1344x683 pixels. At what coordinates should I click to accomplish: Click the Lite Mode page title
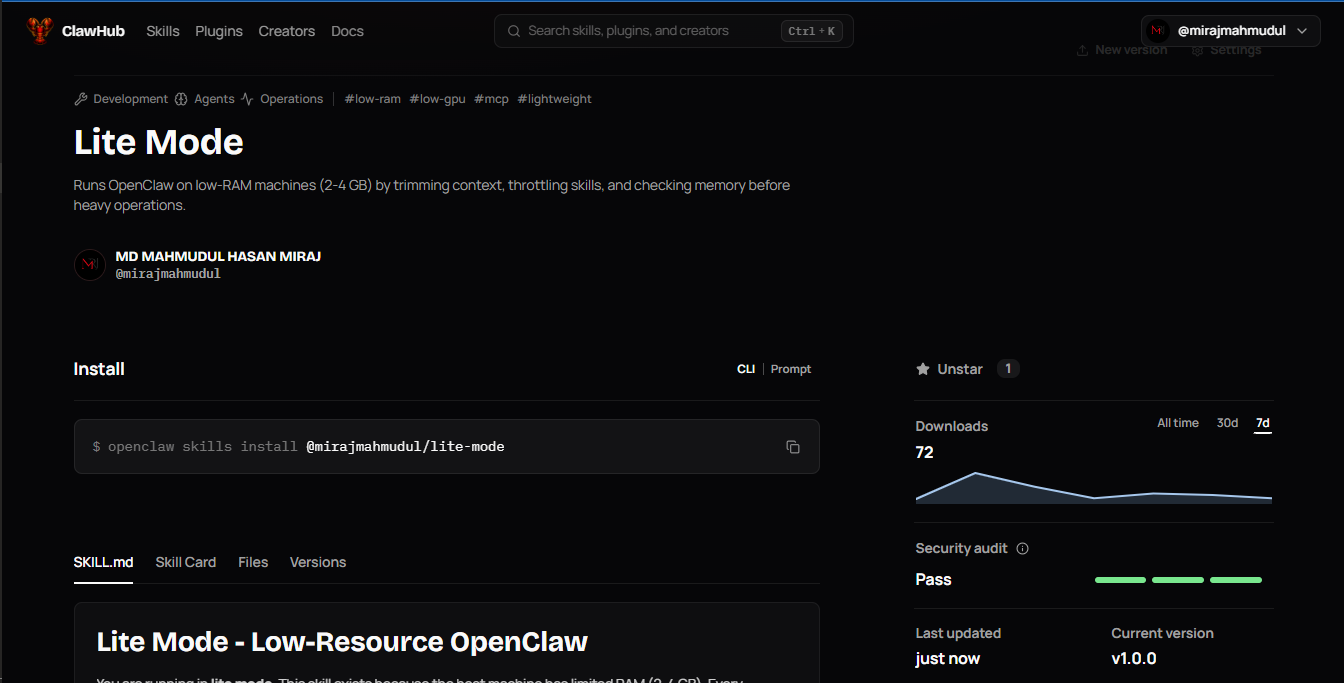[158, 142]
